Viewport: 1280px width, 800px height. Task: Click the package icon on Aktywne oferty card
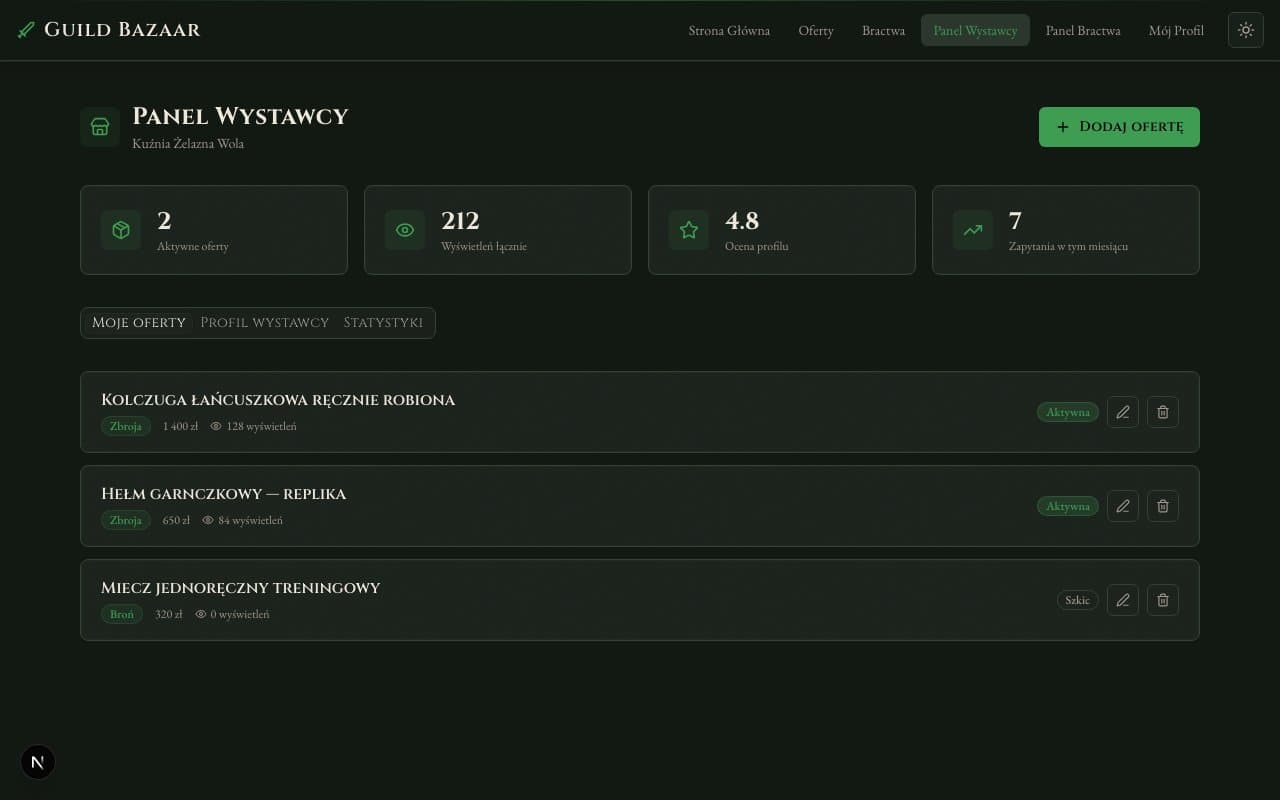(x=121, y=230)
